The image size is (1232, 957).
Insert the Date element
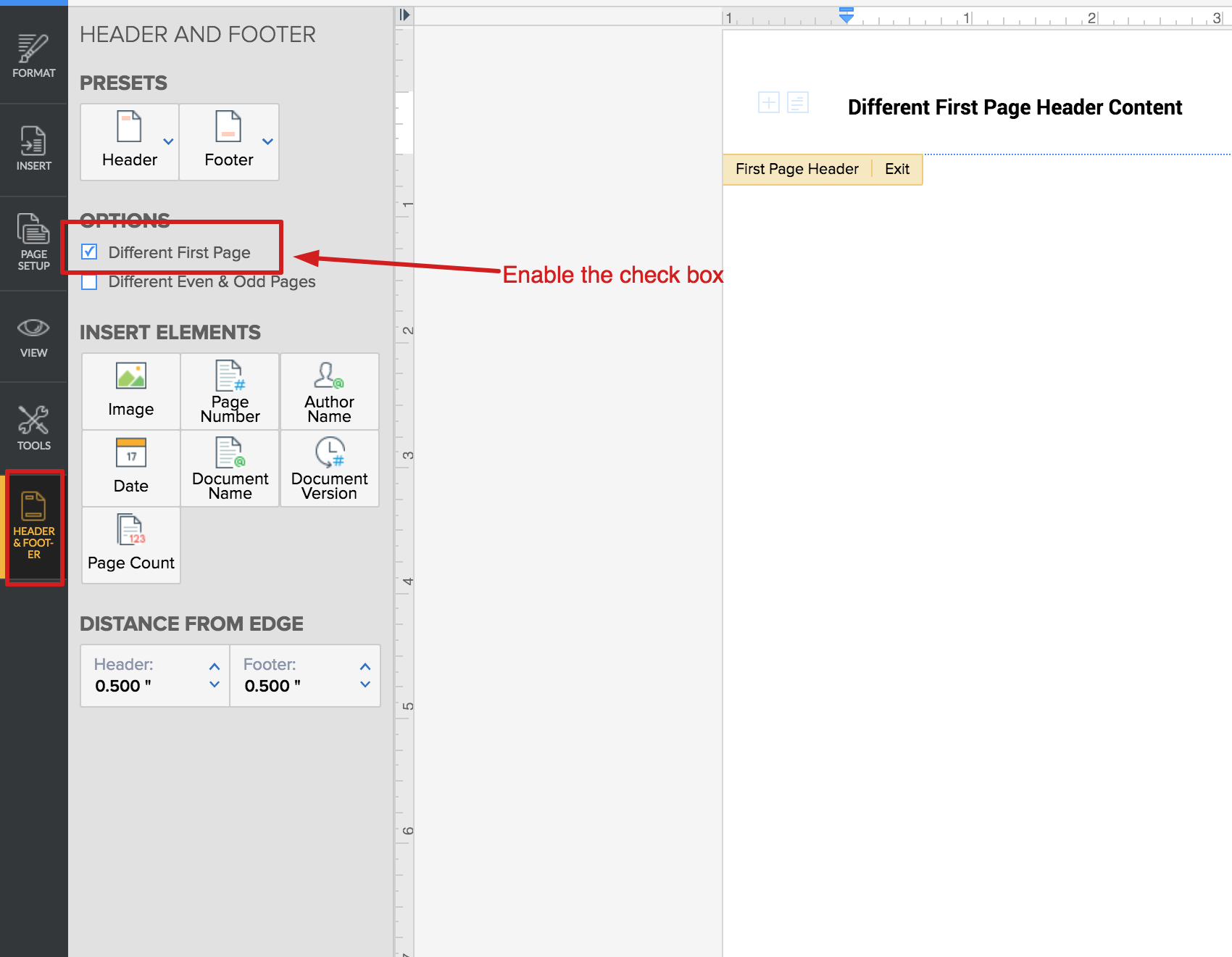(131, 468)
